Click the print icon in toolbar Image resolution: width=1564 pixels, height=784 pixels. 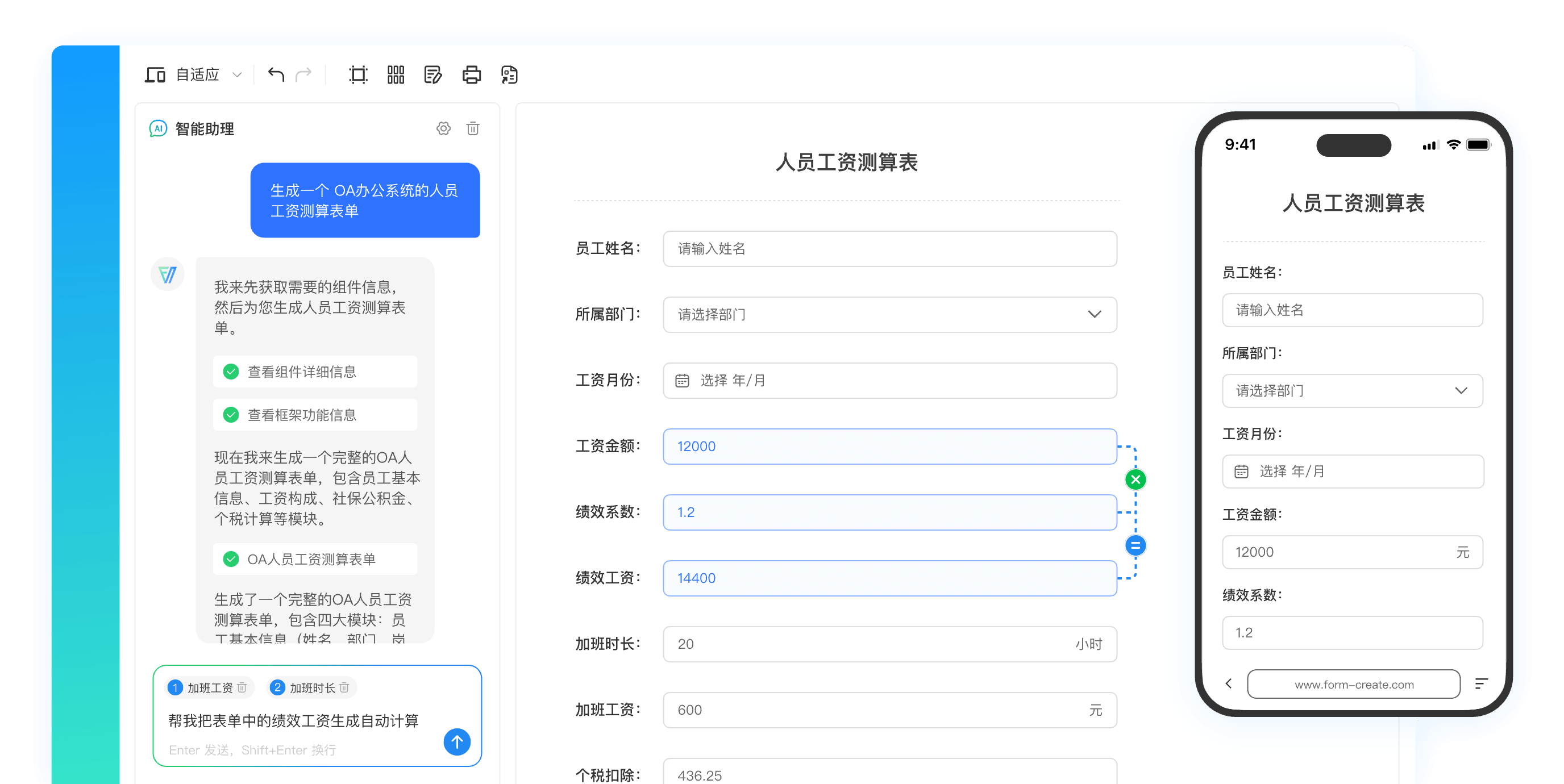471,74
